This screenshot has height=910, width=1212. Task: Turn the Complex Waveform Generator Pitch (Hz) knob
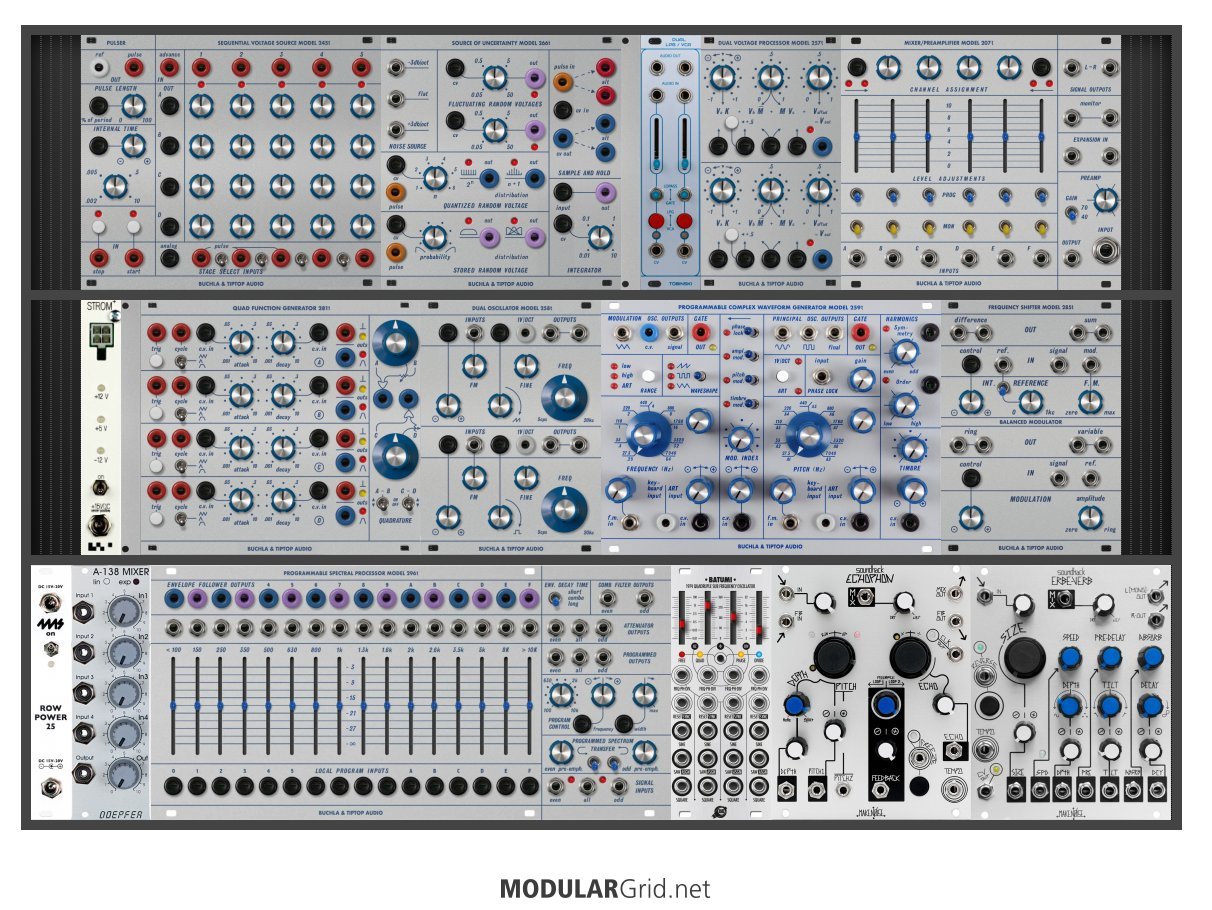click(x=808, y=436)
